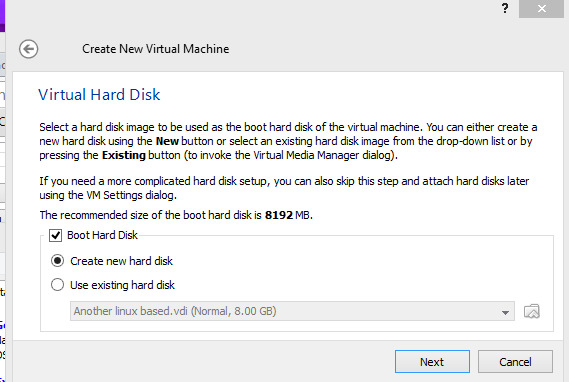This screenshot has height=382, width=569.
Task: Select Use existing hard disk radio button
Action: tap(57, 285)
